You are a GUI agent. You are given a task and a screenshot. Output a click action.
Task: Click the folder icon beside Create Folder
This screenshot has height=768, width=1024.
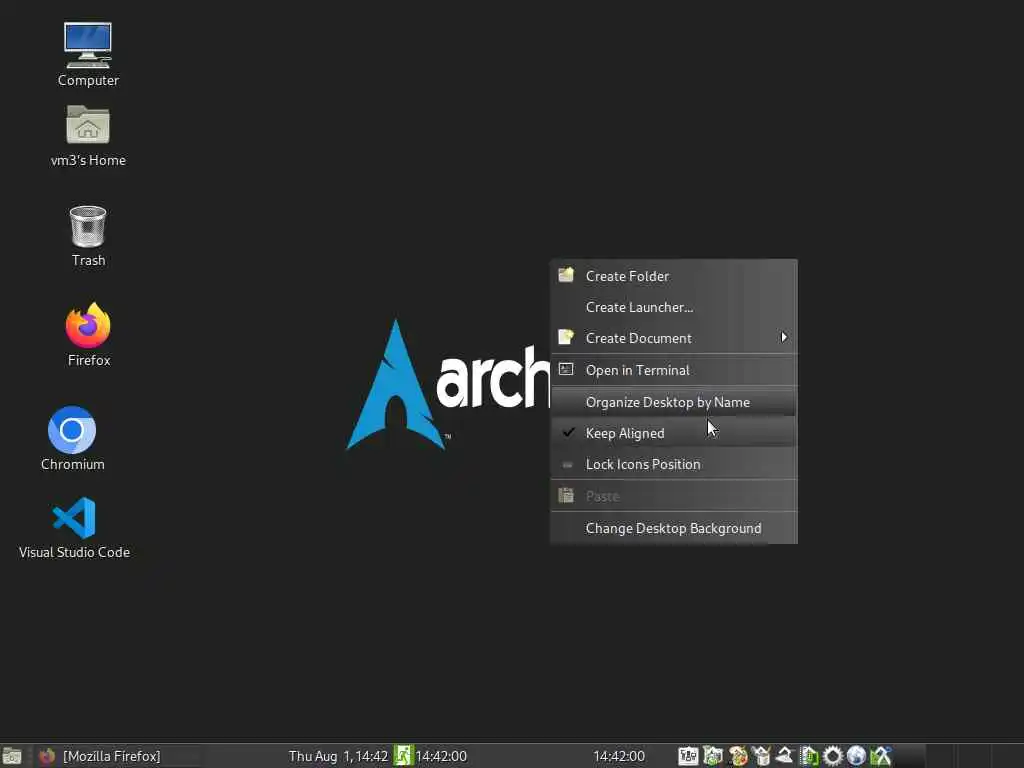[x=566, y=275]
